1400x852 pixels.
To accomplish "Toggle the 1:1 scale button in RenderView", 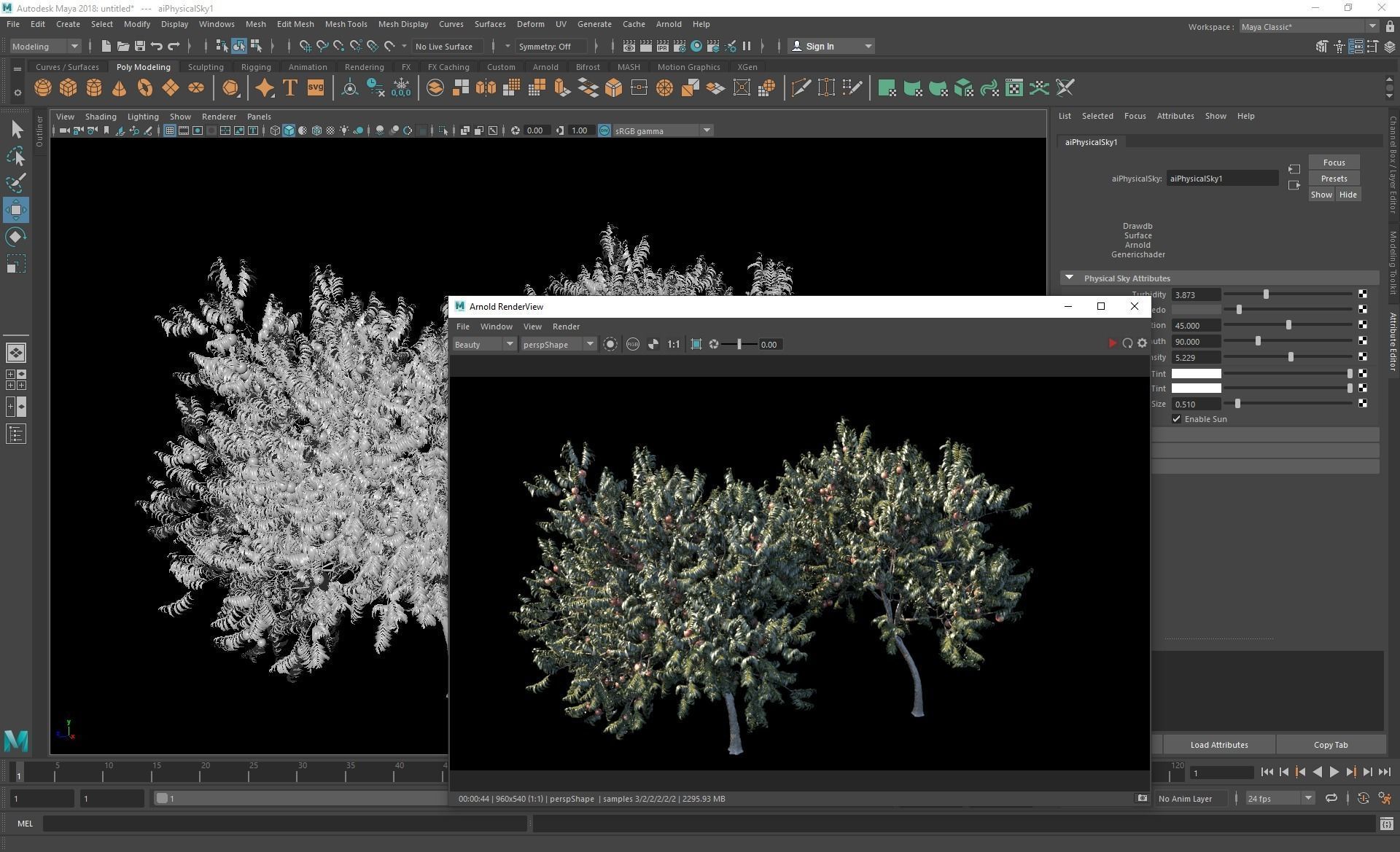I will [x=674, y=345].
